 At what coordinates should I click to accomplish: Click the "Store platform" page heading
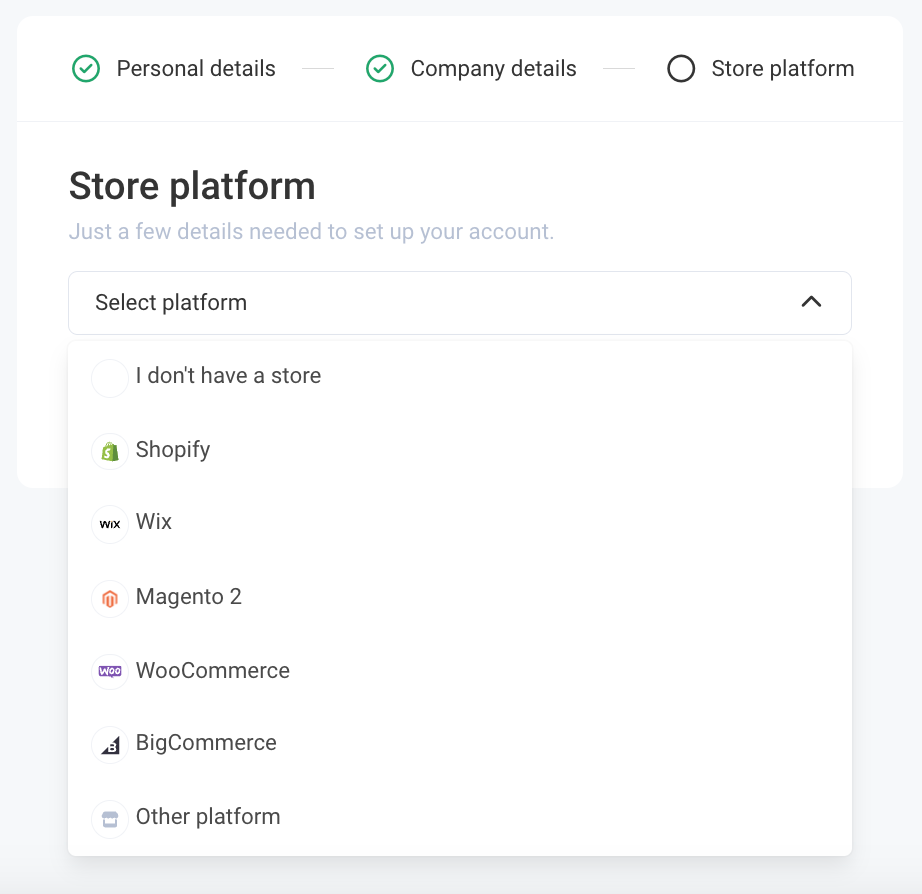[x=192, y=186]
